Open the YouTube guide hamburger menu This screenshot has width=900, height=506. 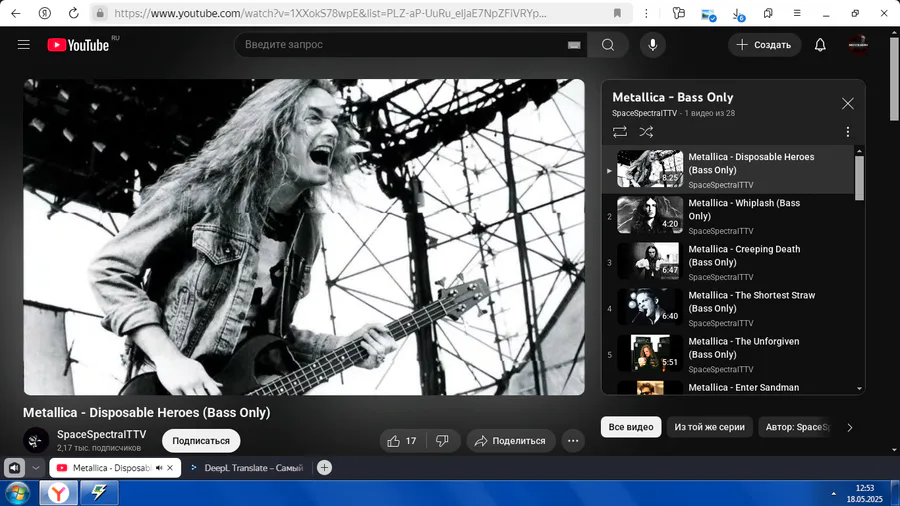click(24, 45)
